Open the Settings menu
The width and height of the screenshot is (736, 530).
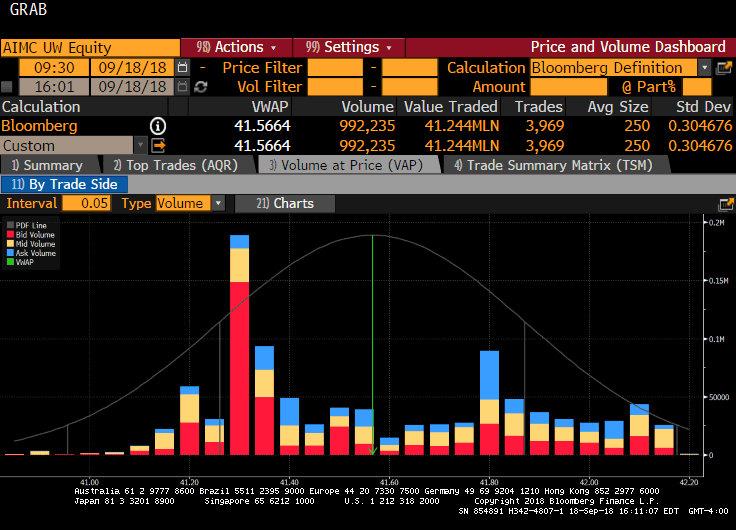pos(348,47)
